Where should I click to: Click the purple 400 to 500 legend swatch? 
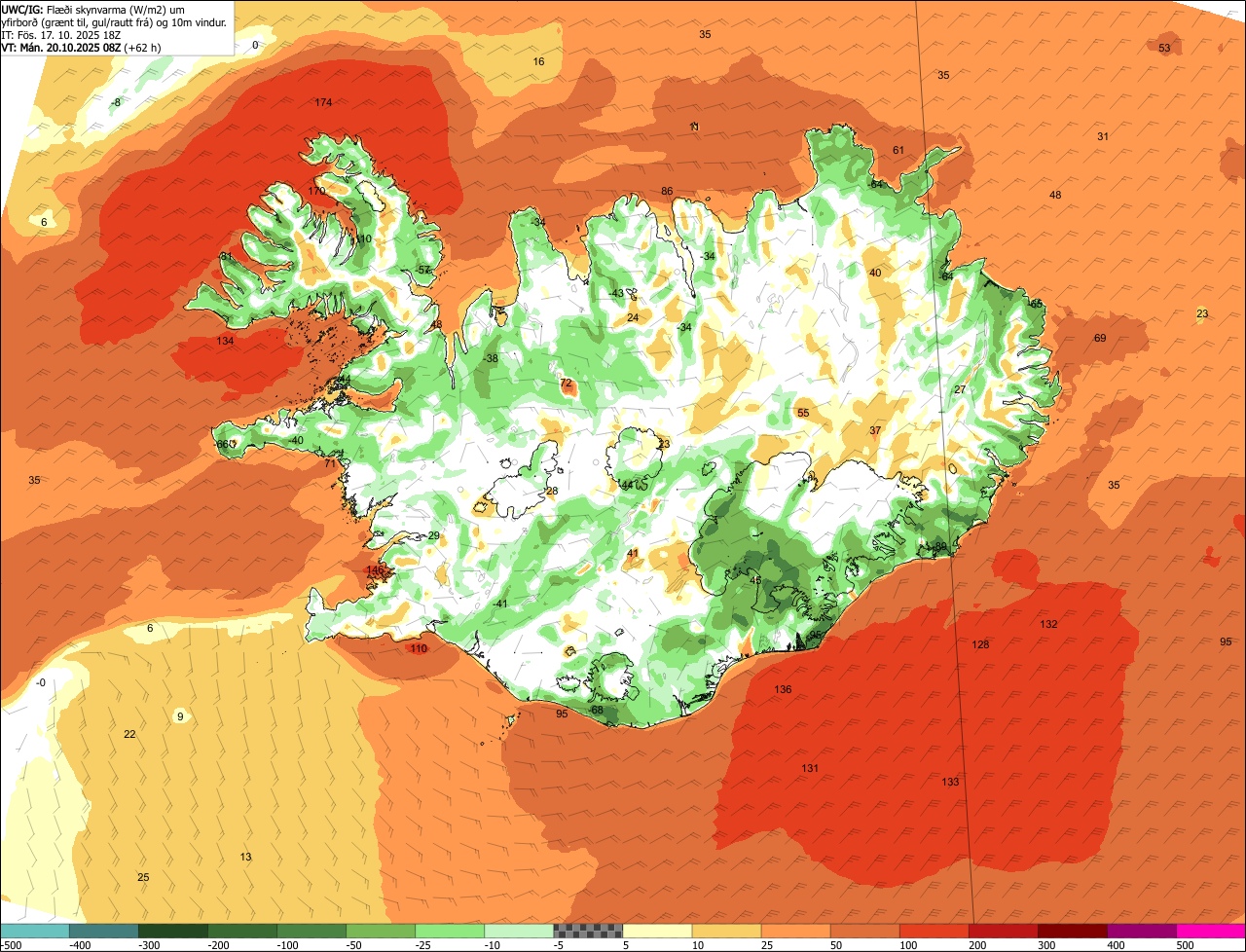pos(1142,930)
